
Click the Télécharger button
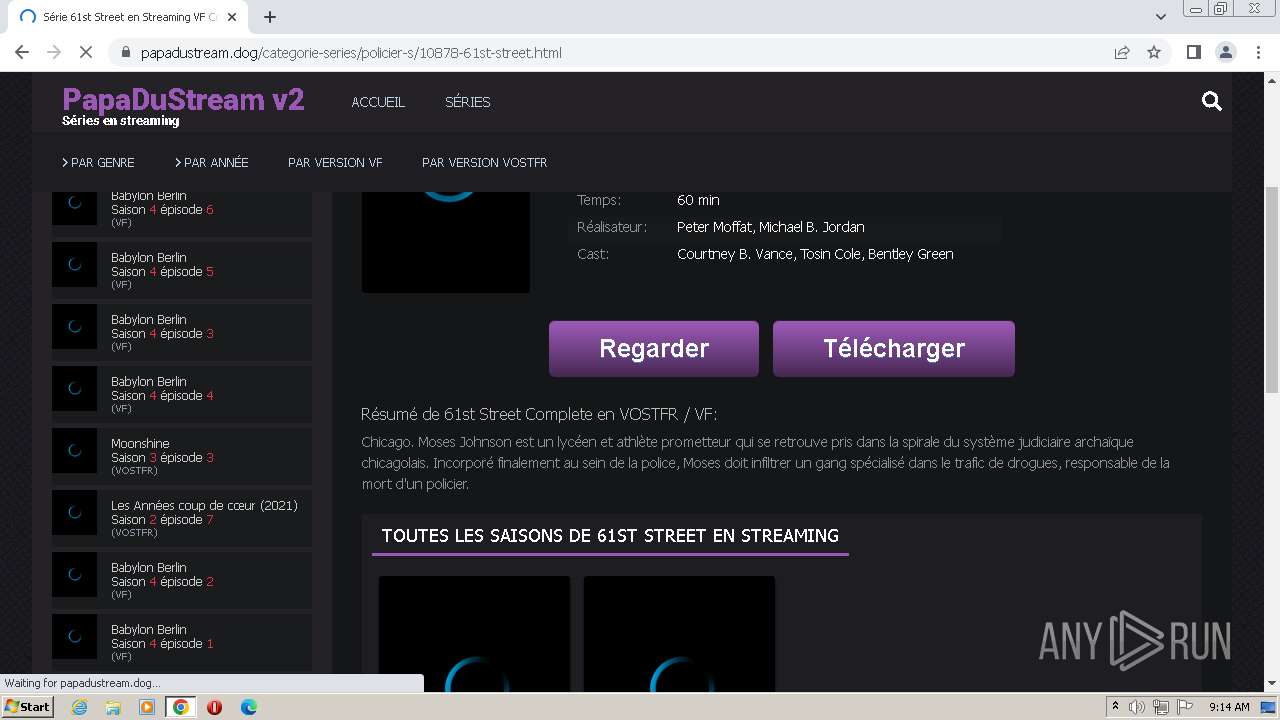[x=894, y=349]
